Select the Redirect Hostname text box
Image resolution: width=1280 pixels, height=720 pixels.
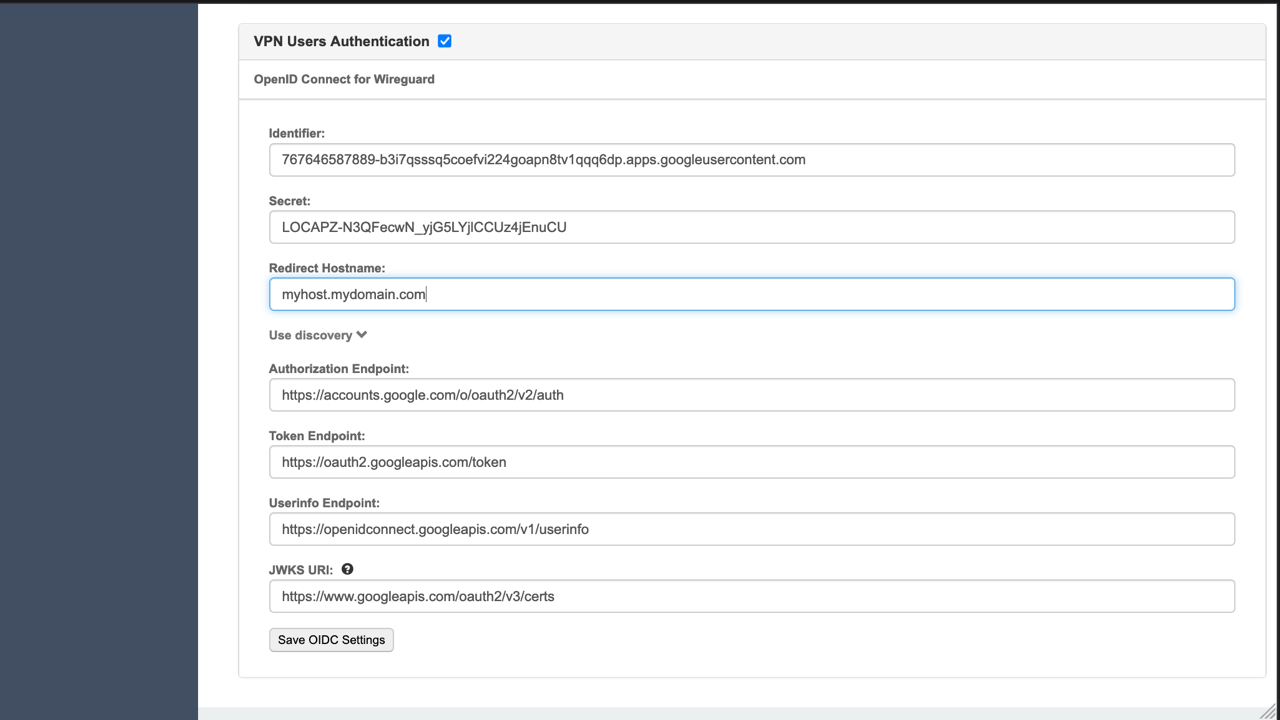click(x=751, y=294)
